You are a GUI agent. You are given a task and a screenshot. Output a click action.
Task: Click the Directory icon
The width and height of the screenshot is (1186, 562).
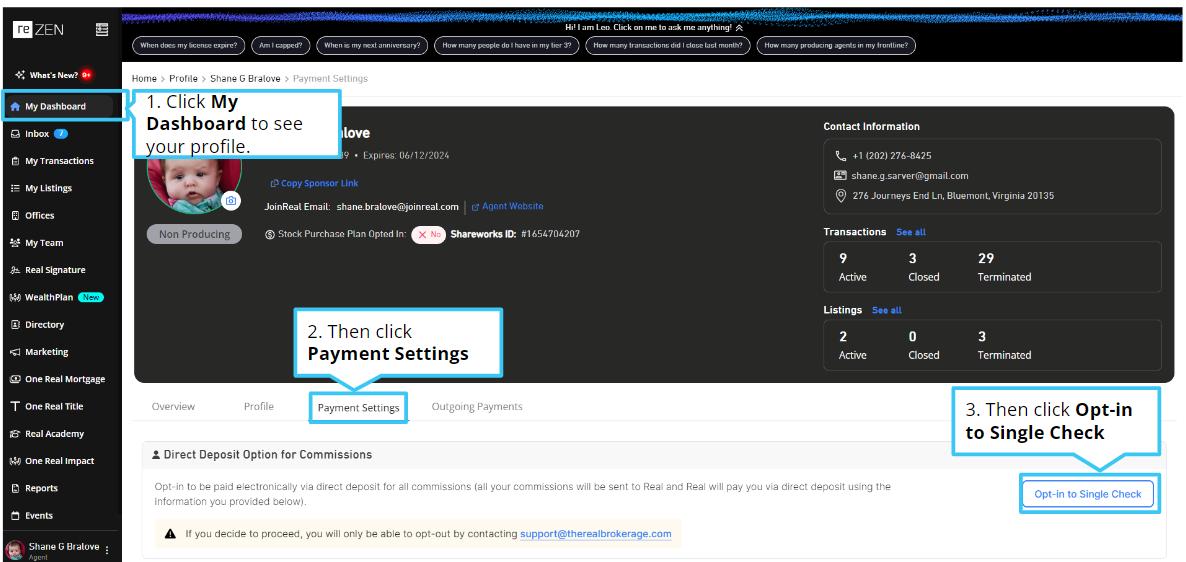[x=15, y=324]
